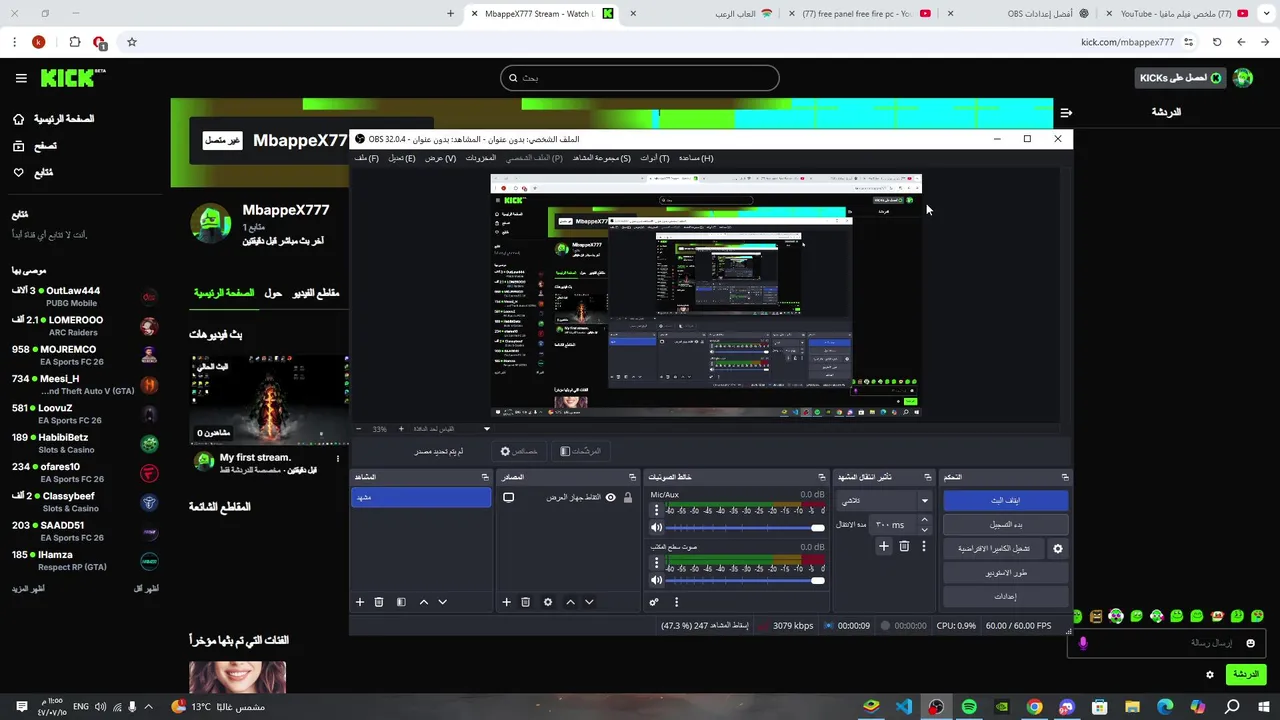This screenshot has height=720, width=1280.
Task: Open desktop audio channel three-dot options
Action: [656, 562]
